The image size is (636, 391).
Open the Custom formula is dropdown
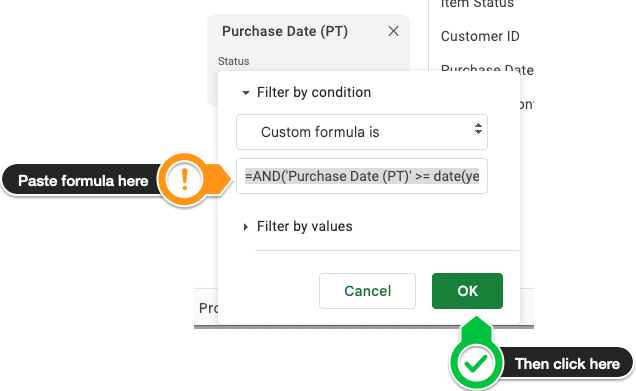(362, 132)
